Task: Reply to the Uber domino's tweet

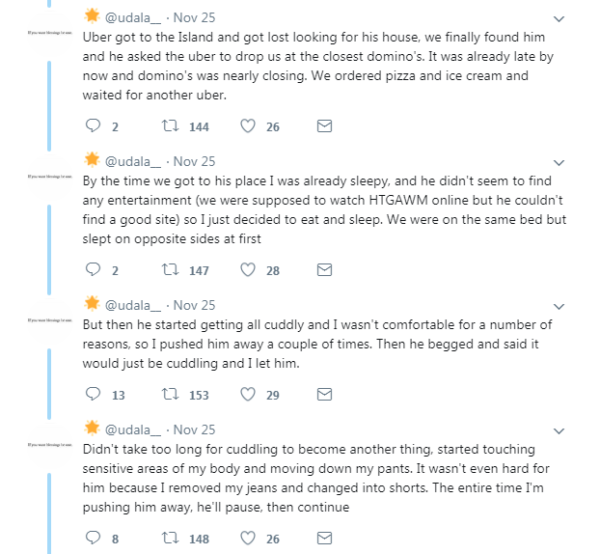Action: pos(93,126)
